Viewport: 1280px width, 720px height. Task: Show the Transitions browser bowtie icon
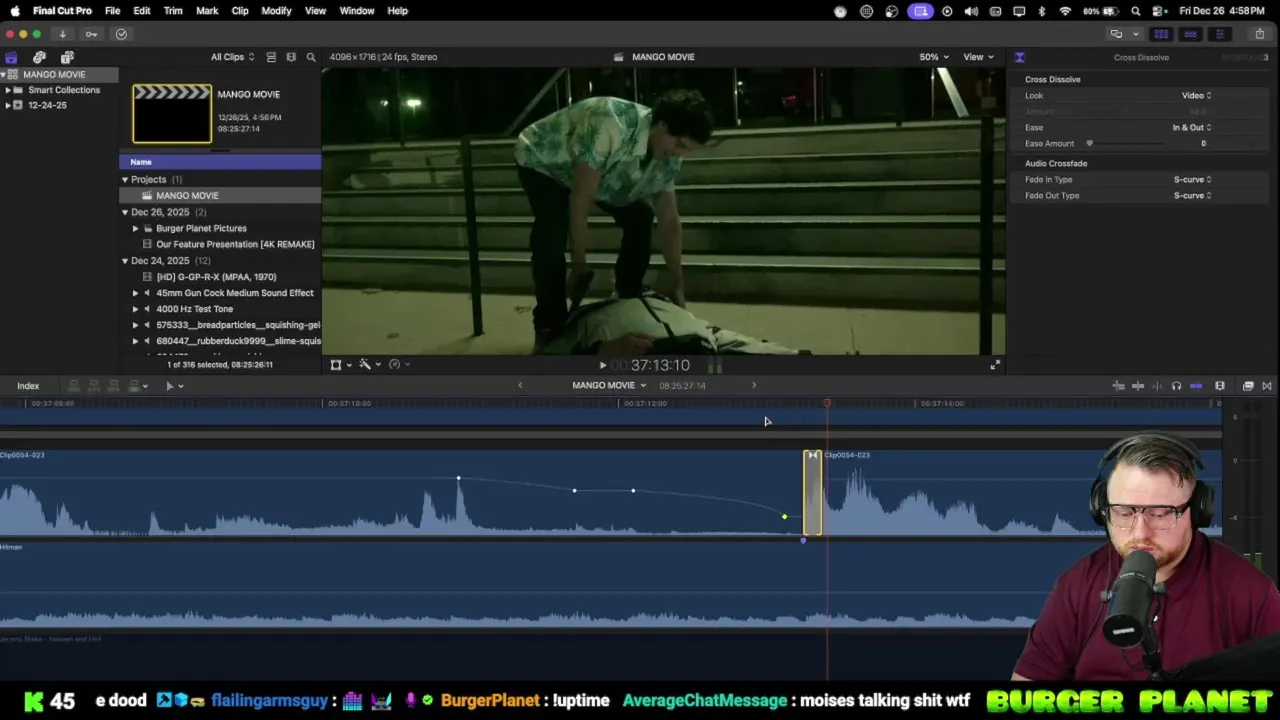tap(1267, 386)
